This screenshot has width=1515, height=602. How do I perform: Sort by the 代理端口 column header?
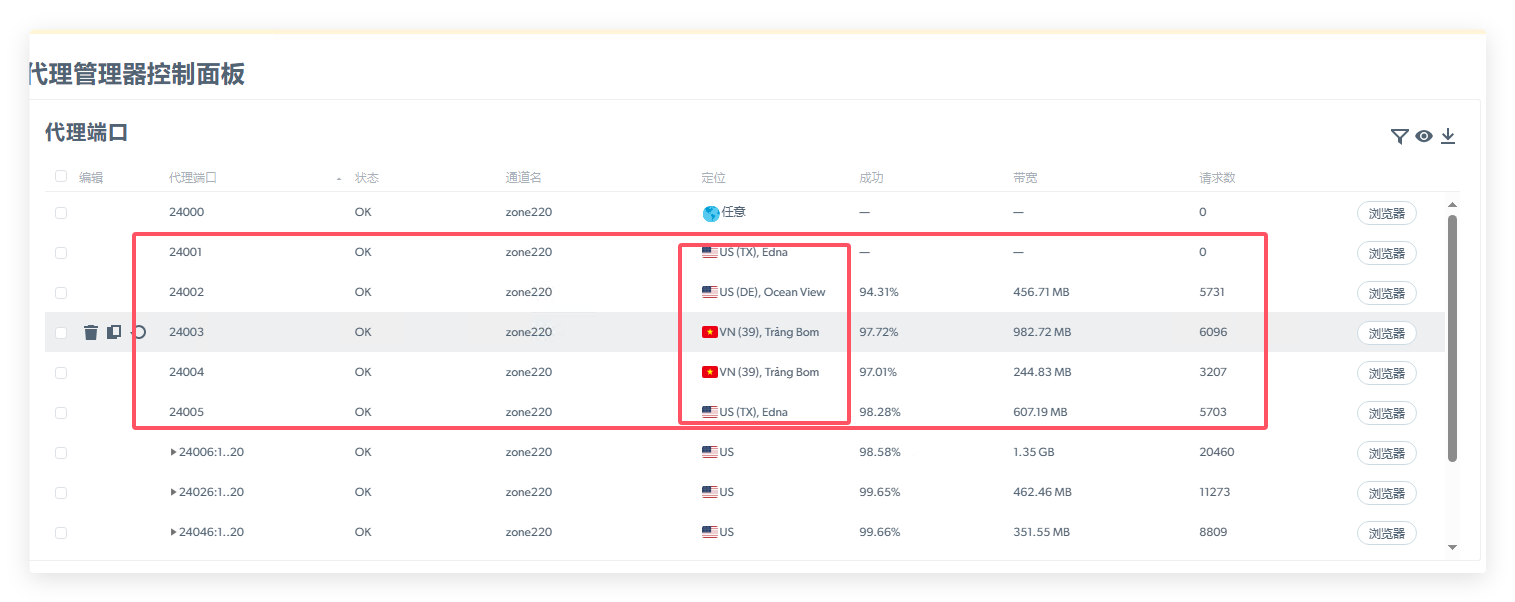click(x=193, y=178)
